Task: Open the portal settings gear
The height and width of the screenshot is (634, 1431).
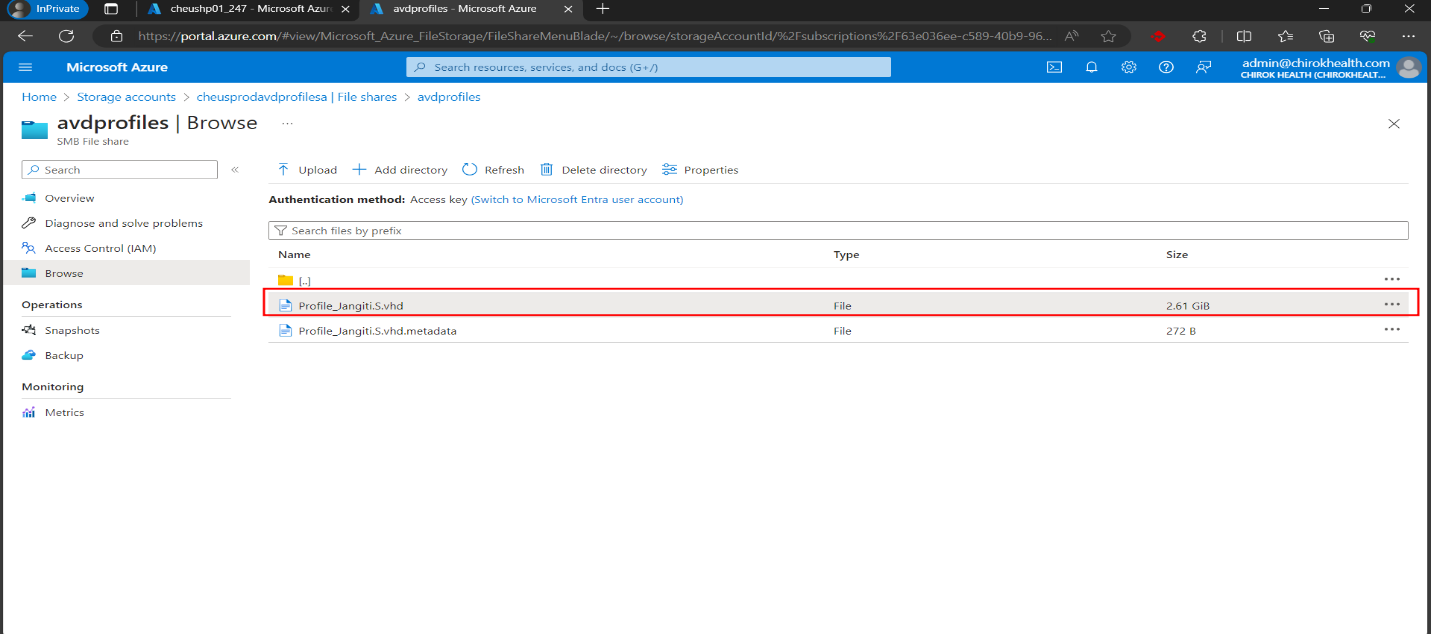Action: [1129, 67]
